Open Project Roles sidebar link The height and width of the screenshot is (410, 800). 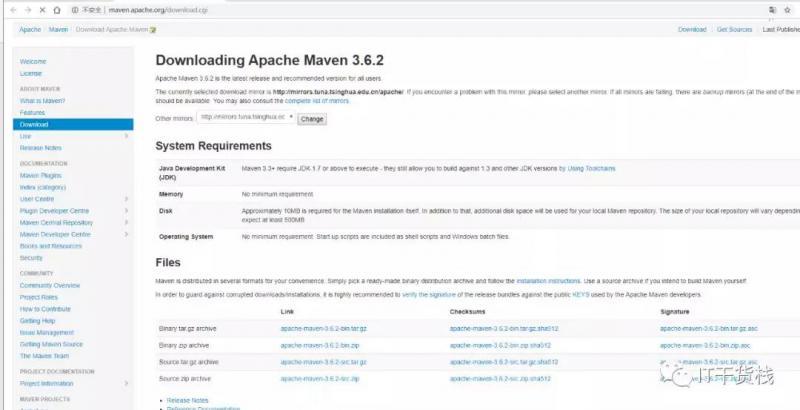39,297
